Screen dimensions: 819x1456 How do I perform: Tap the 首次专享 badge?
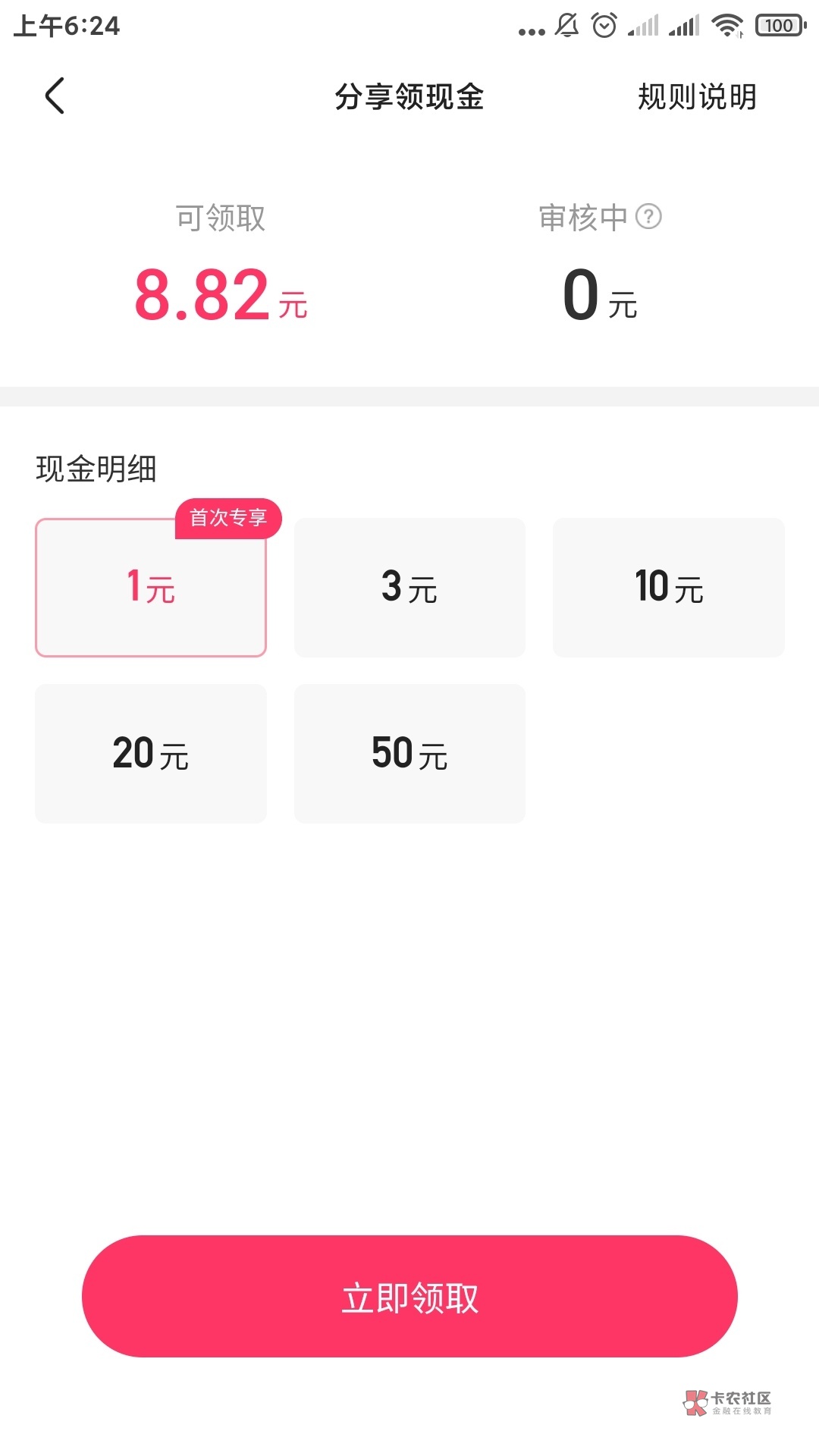(228, 518)
